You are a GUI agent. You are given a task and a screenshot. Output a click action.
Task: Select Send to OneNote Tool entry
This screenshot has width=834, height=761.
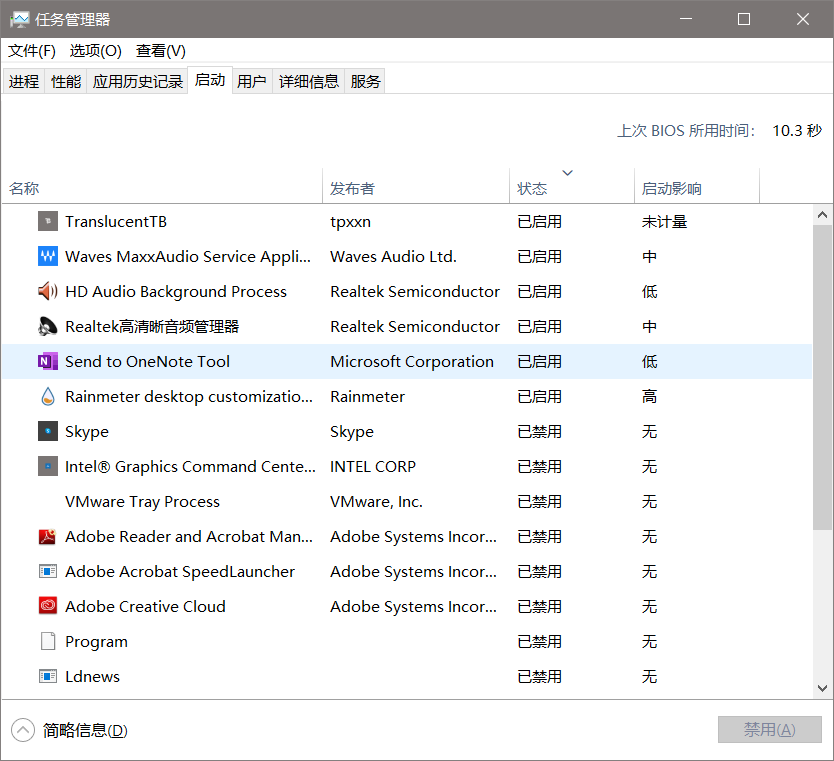[147, 362]
